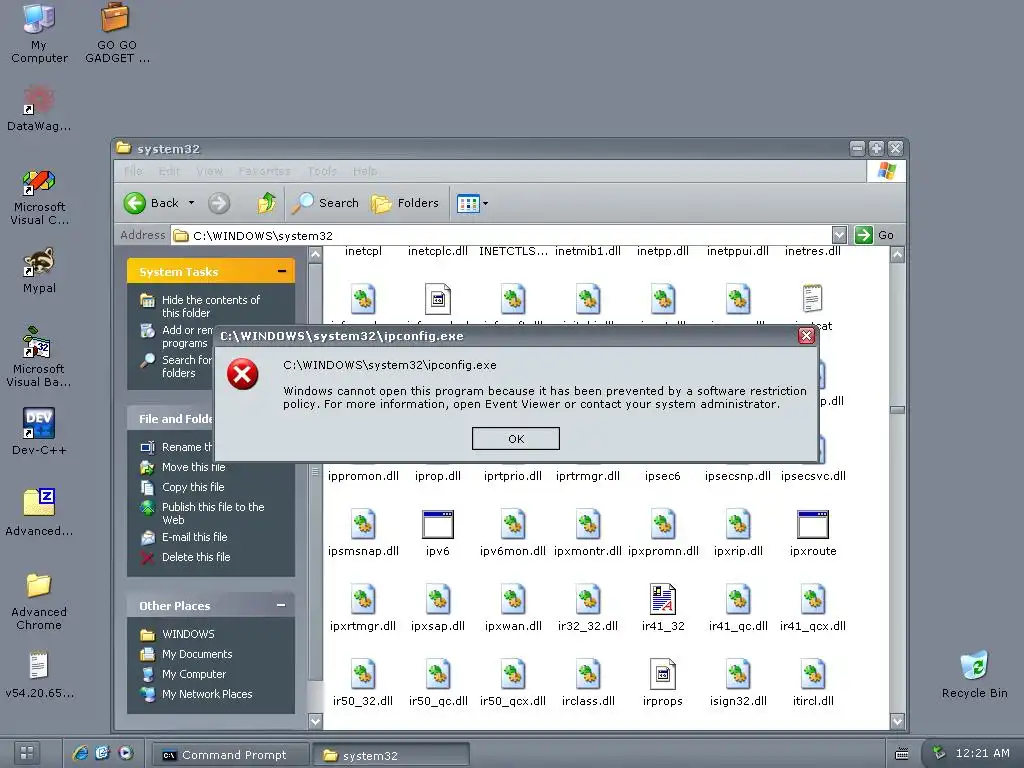Viewport: 1024px width, 768px height.
Task: Open the Views dropdown button
Action: [473, 203]
